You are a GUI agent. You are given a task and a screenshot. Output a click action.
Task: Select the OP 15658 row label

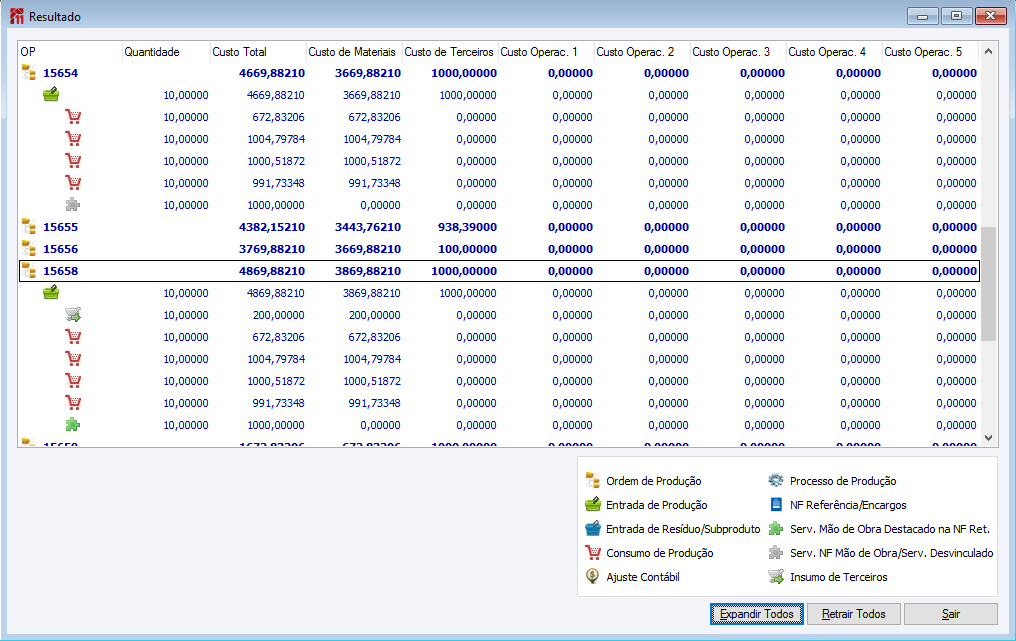[x=60, y=272]
